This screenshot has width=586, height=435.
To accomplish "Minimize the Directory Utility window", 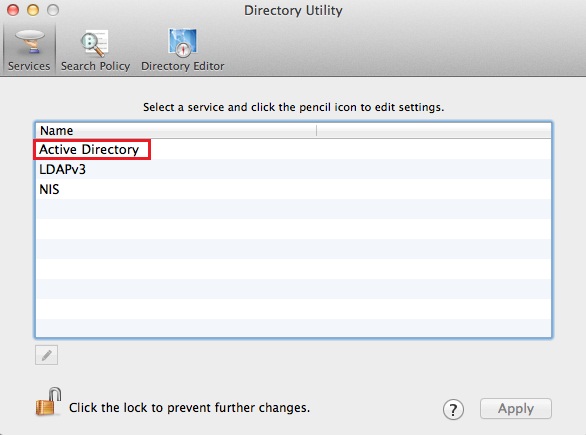I will pos(33,10).
